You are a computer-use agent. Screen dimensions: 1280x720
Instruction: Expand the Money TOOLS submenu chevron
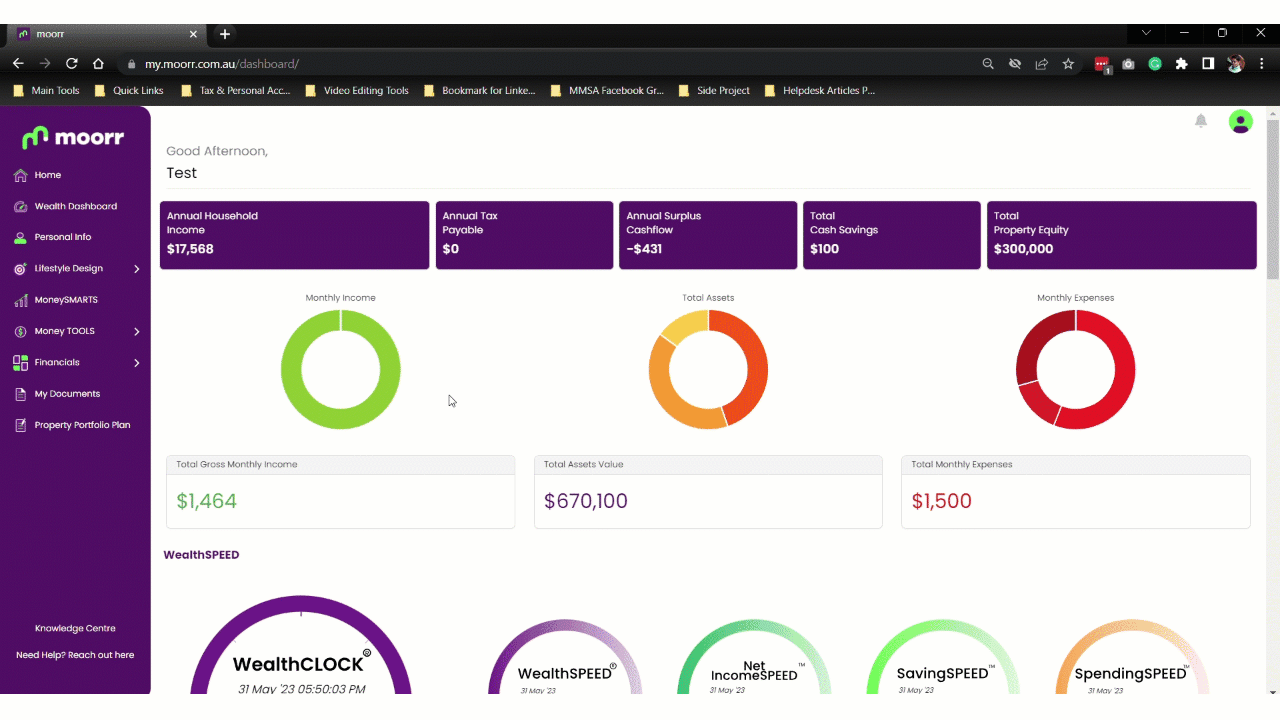point(137,331)
